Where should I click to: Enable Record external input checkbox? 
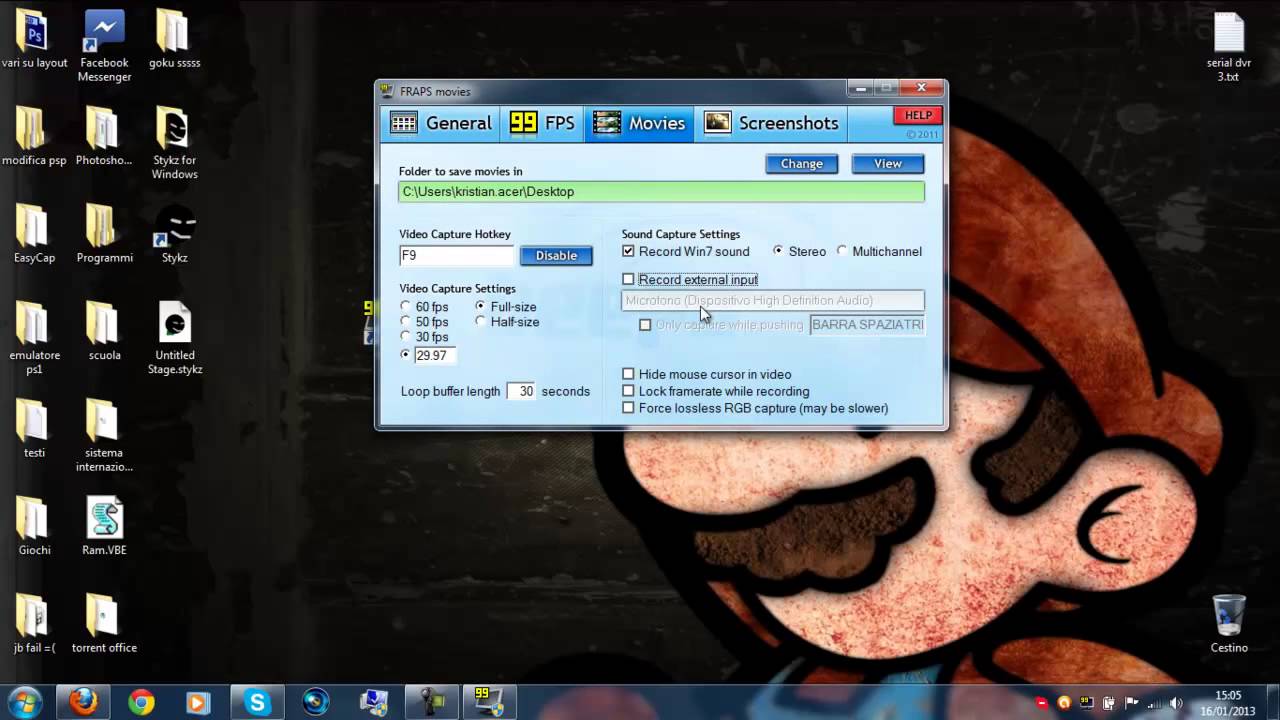pos(628,280)
